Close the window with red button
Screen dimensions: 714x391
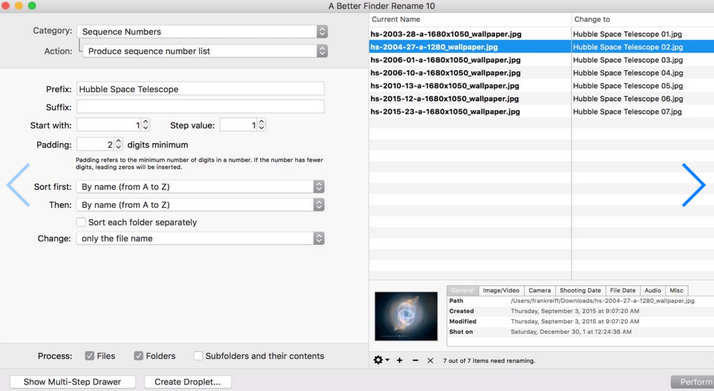pos(5,6)
